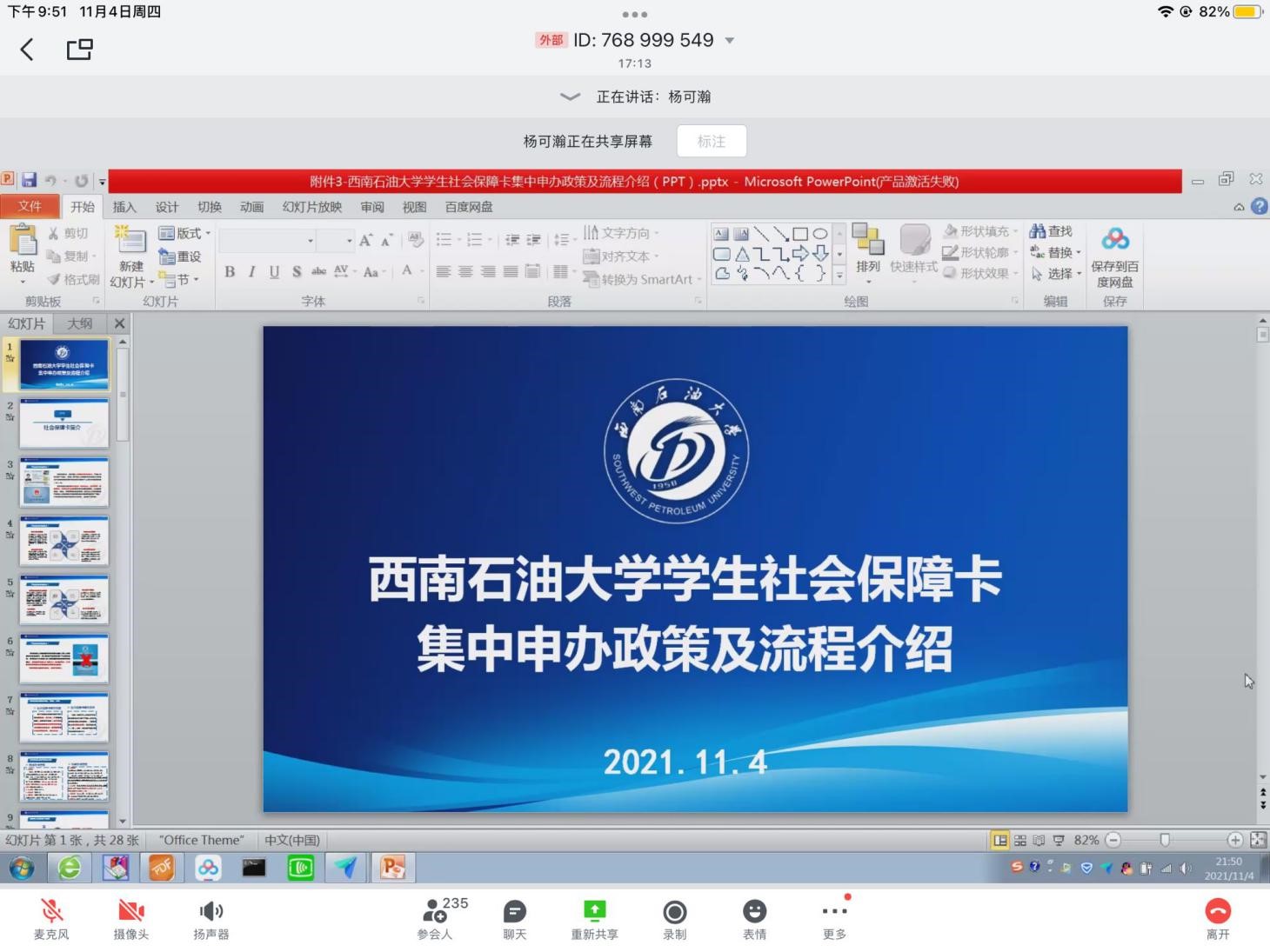Switch to the 设计 Design ribbon tab

[167, 207]
